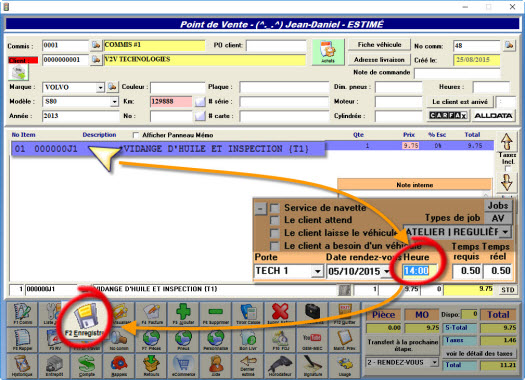The height and width of the screenshot is (380, 525).
Task: Open the YouTube GEM-WEC icon
Action: 312,339
